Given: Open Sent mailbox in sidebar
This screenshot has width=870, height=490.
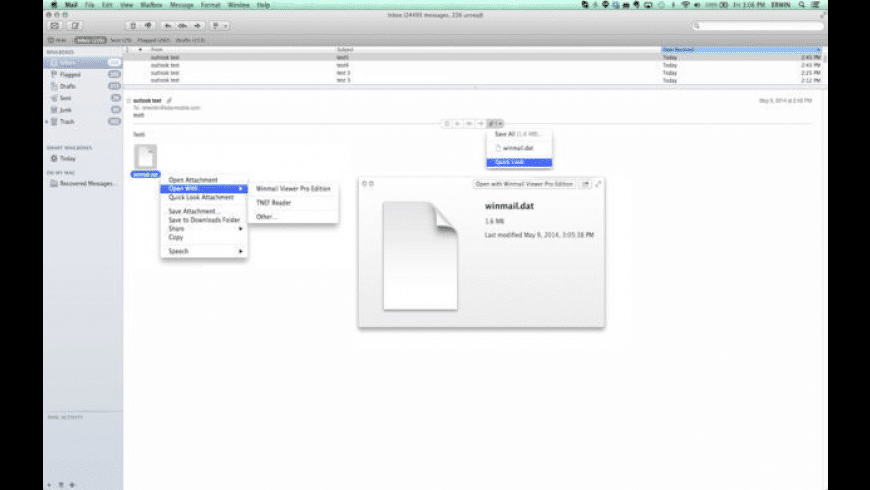Looking at the screenshot, I should (83, 98).
